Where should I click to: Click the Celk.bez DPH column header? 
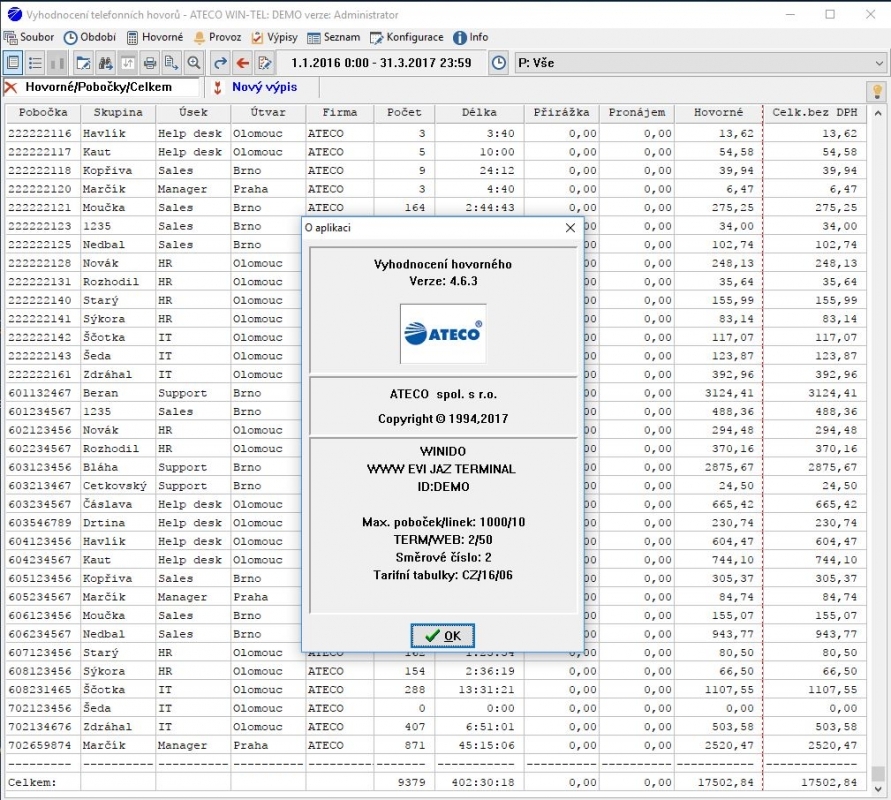tap(814, 112)
